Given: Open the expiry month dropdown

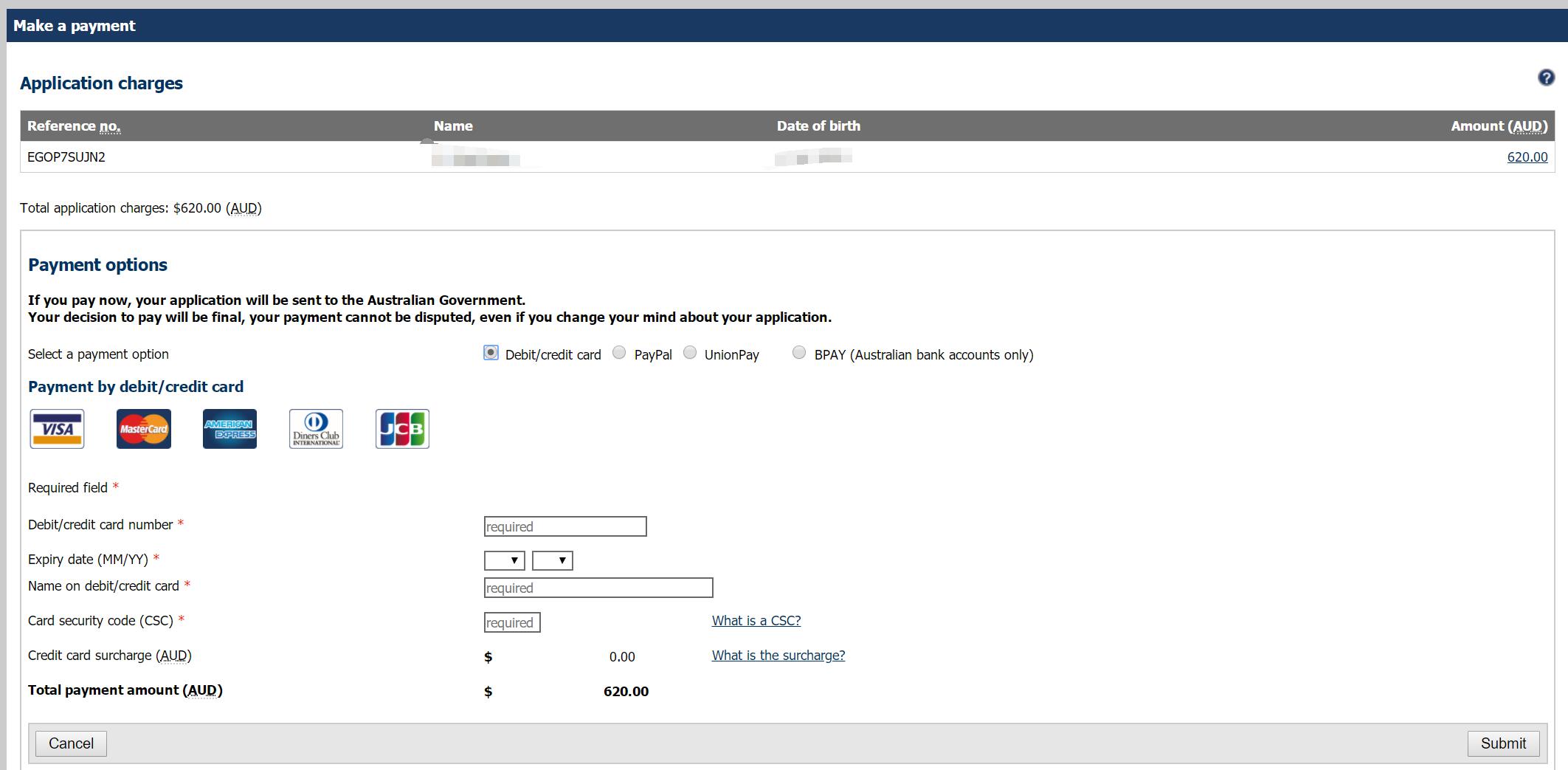Looking at the screenshot, I should coord(505,560).
